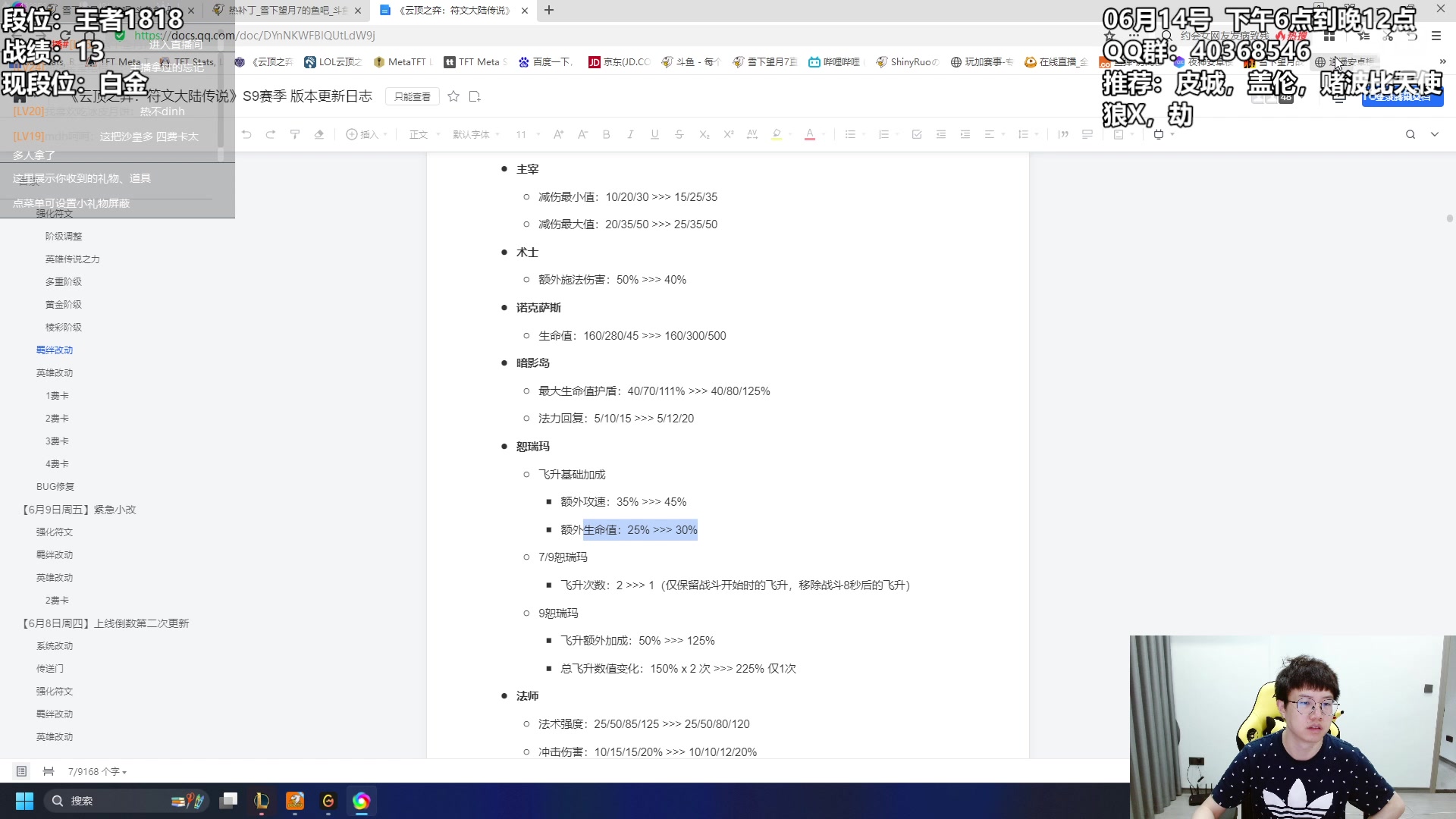1456x819 pixels.
Task: Open the 百度一下 bookmark
Action: (x=545, y=62)
